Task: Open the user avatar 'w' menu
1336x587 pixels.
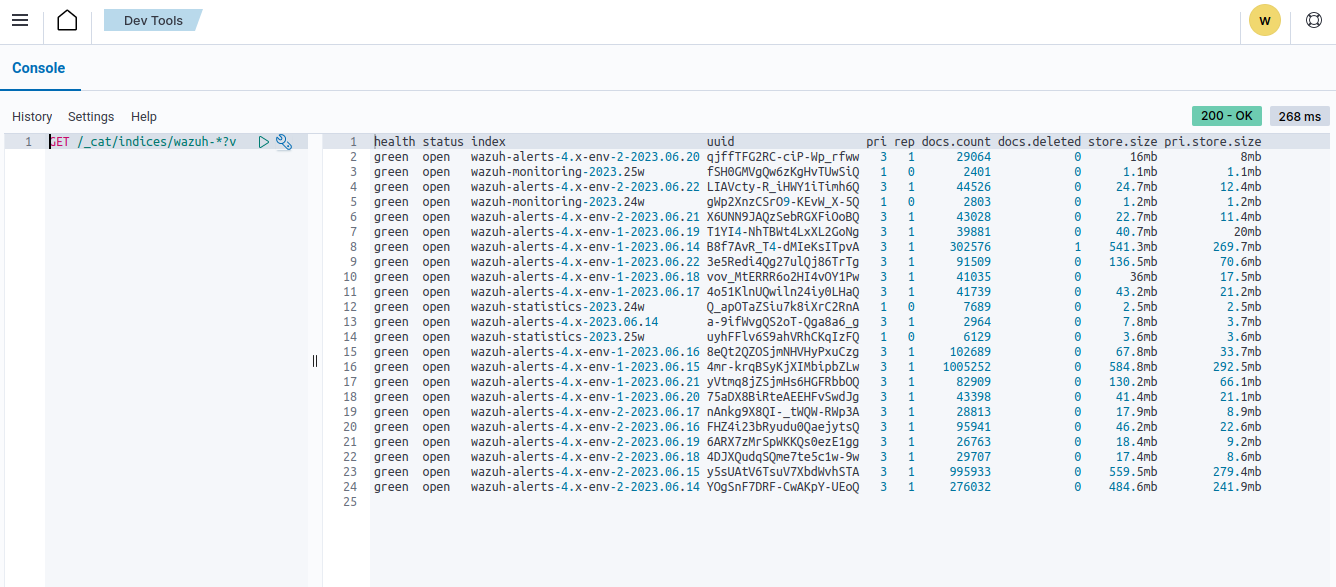Action: 1265,20
